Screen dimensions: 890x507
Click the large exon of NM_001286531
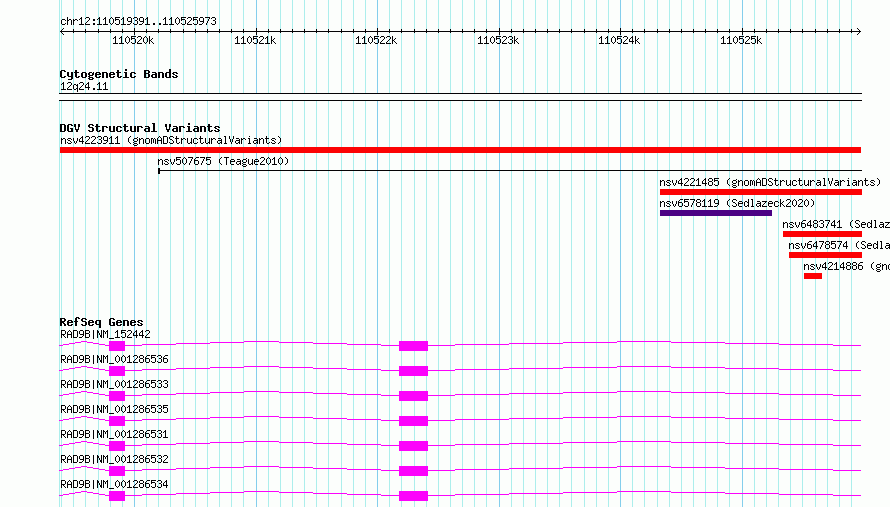(x=413, y=446)
